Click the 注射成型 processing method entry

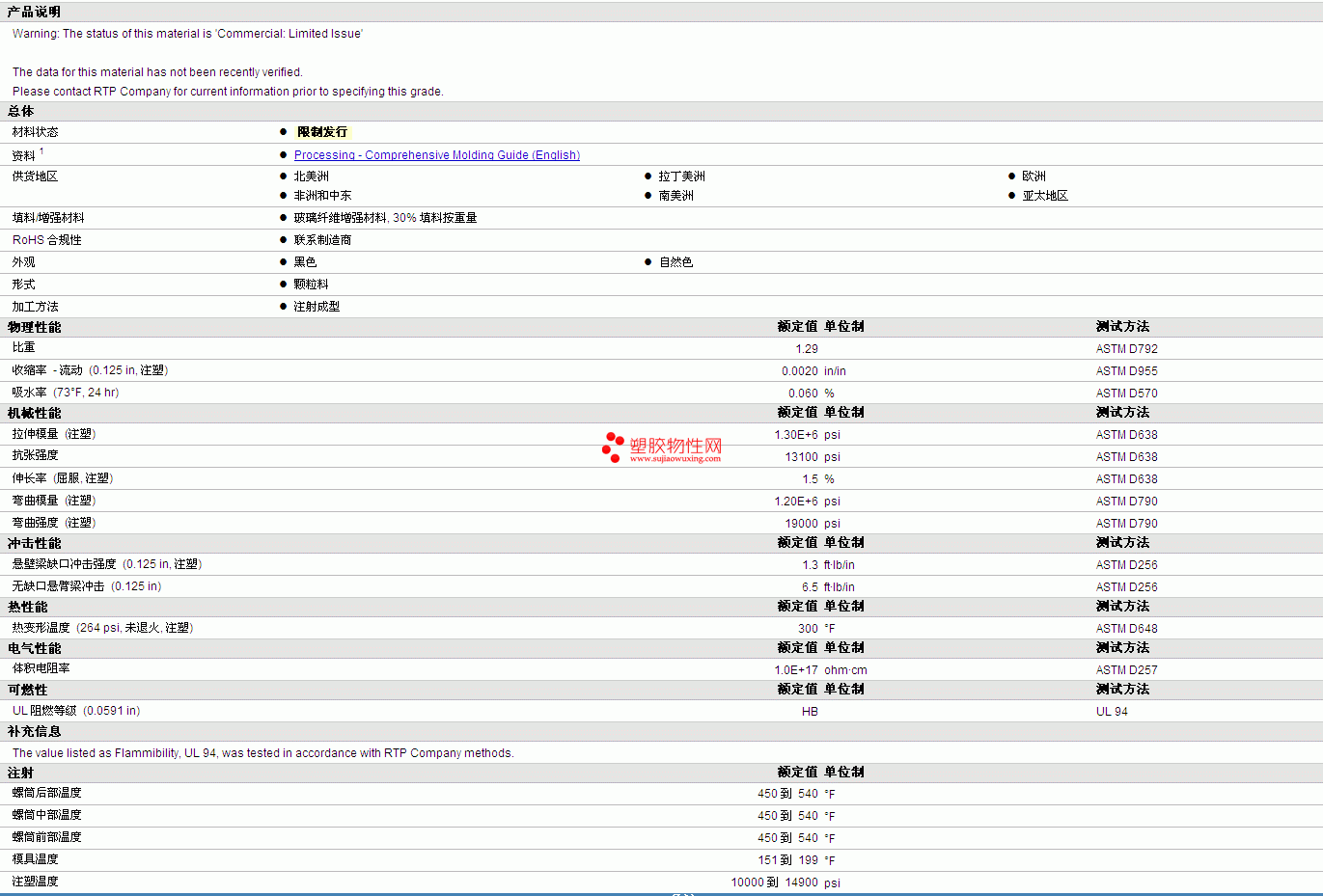[317, 307]
